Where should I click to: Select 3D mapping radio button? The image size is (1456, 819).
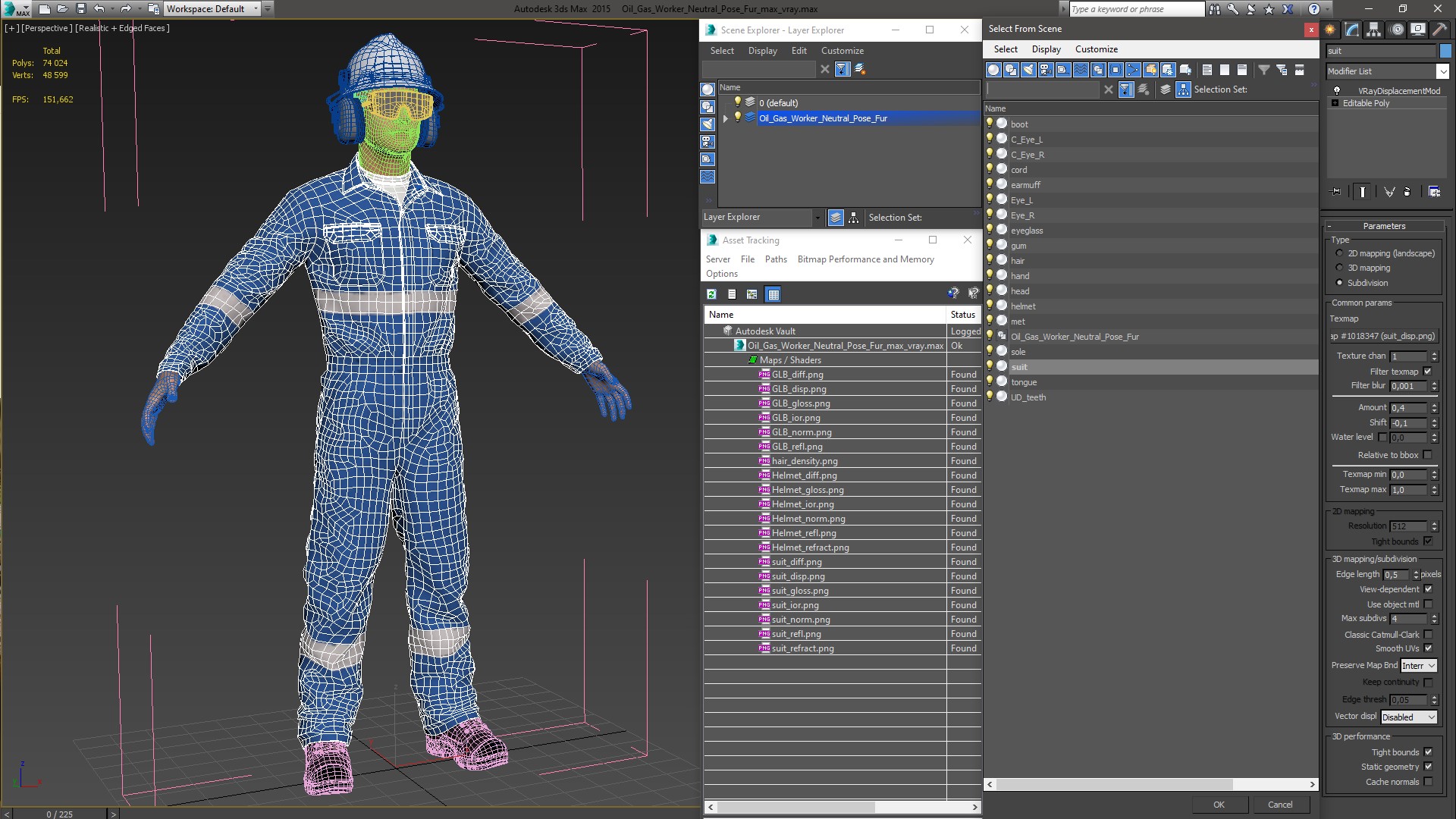[1339, 268]
